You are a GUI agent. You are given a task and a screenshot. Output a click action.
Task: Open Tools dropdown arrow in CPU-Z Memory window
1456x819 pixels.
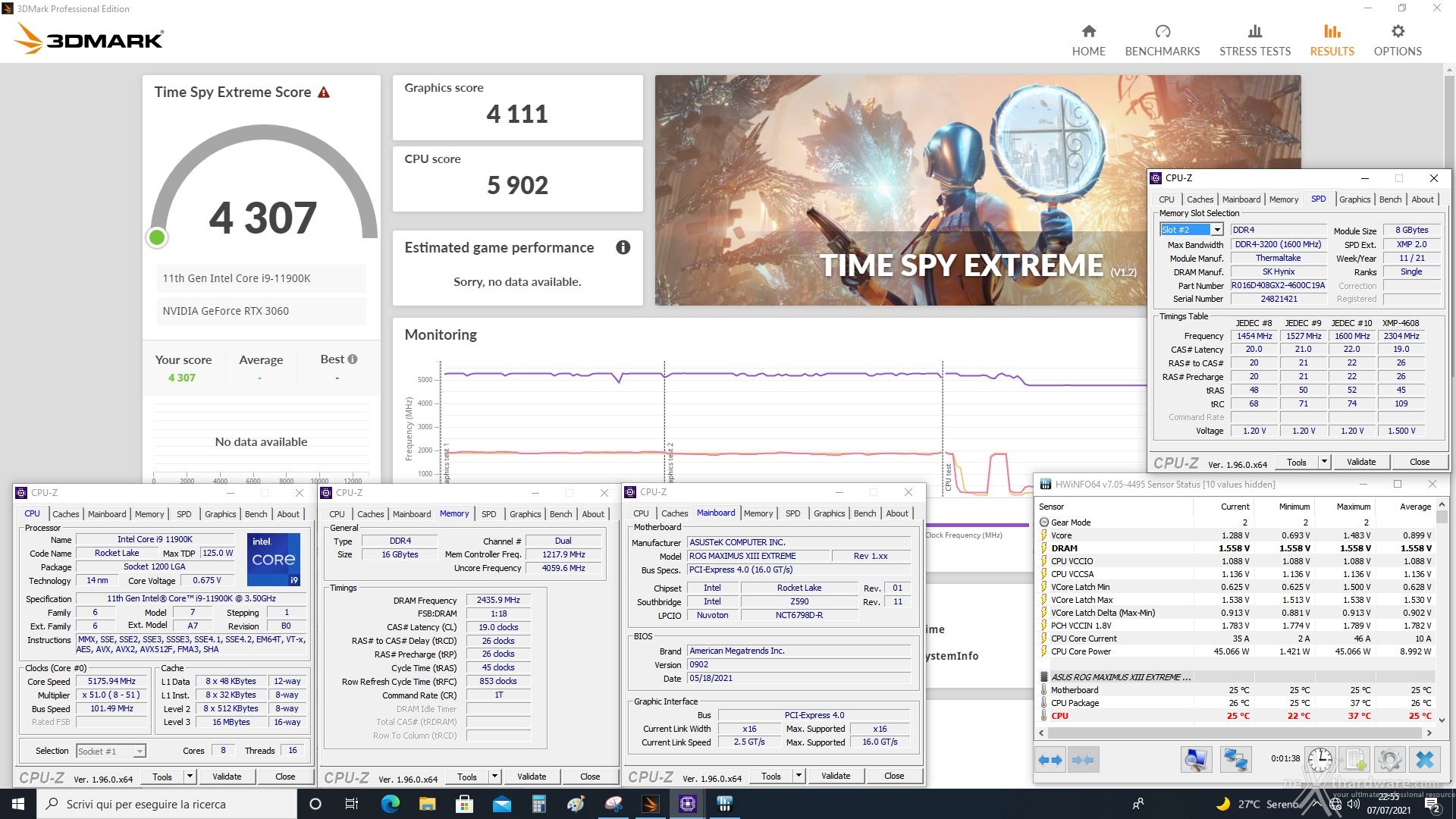coord(494,777)
